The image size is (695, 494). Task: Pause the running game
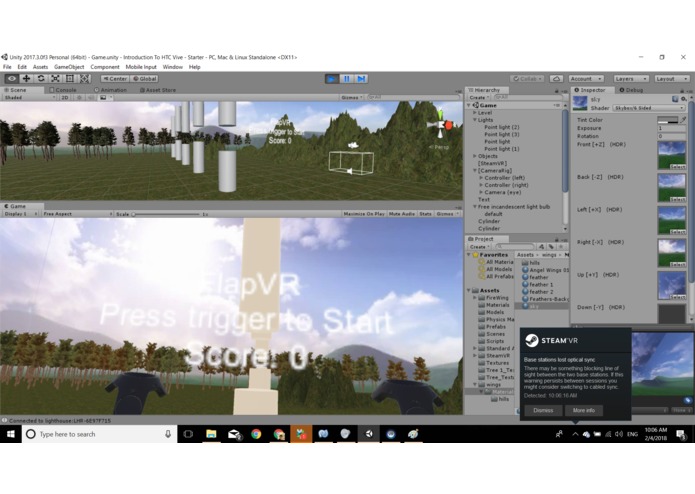(347, 79)
